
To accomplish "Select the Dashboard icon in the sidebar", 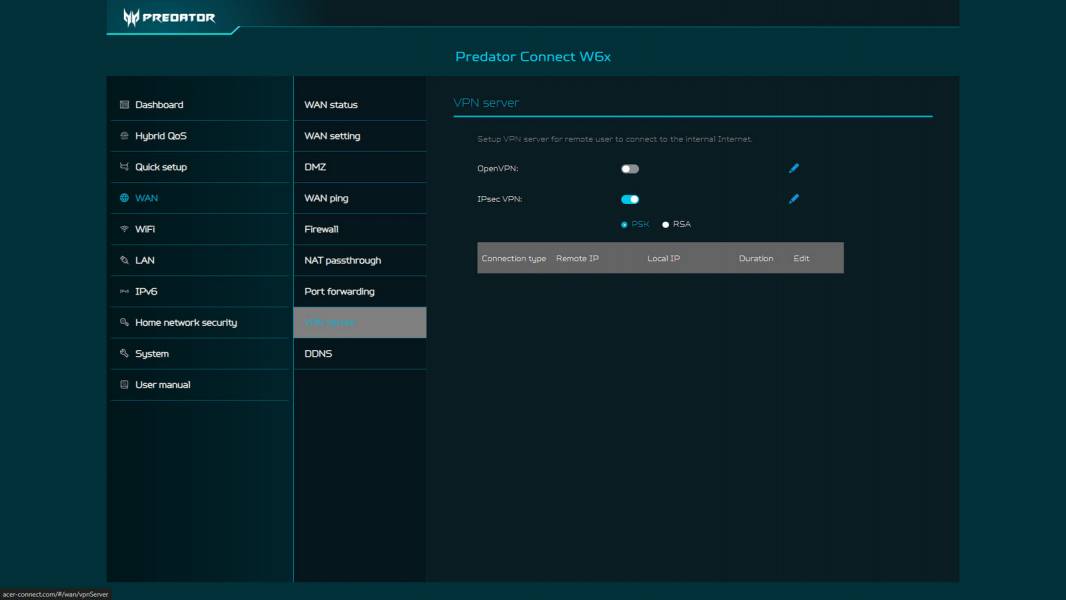I will click(124, 103).
